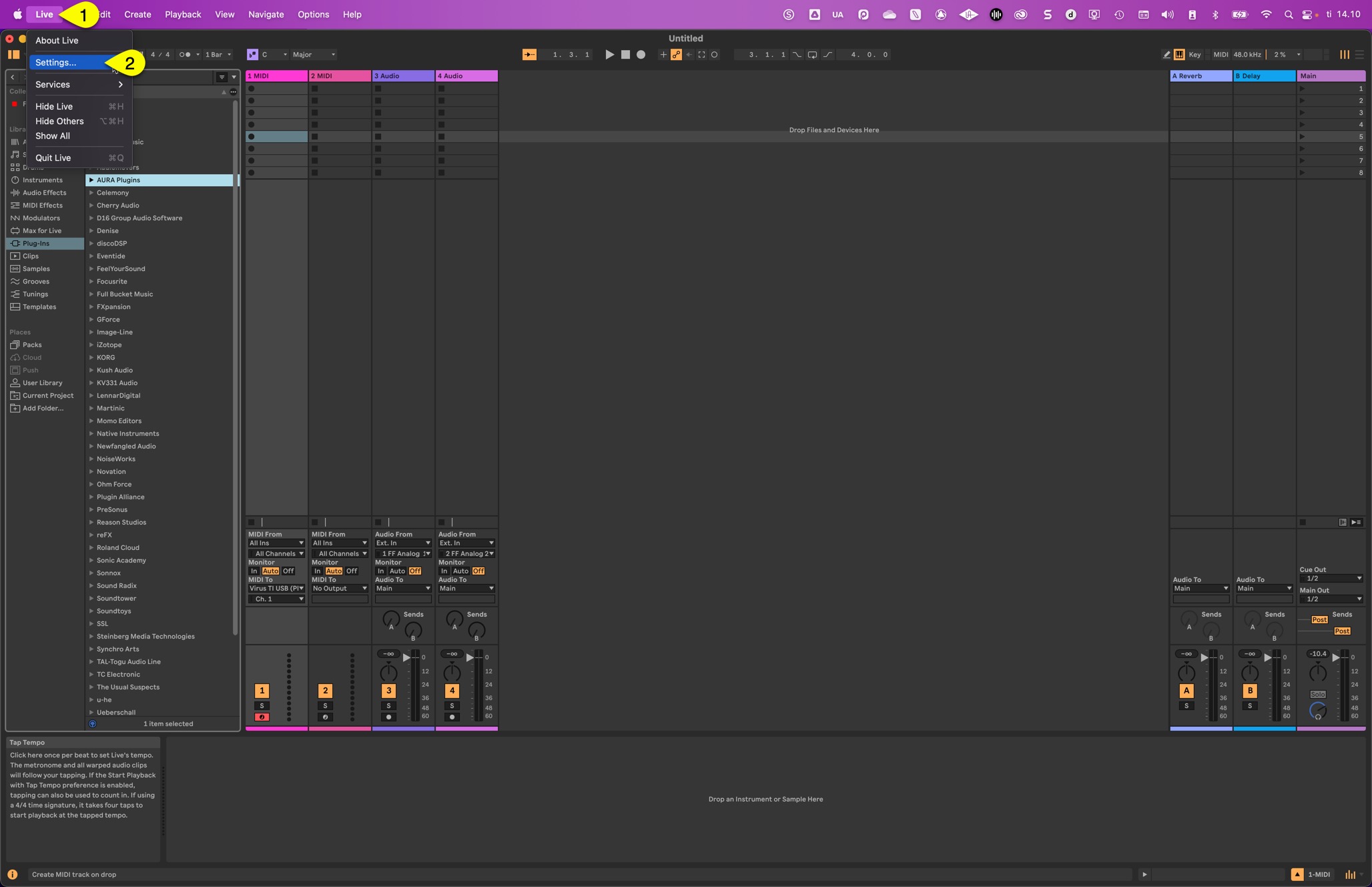The height and width of the screenshot is (887, 1372).
Task: Solo track 3 Audio
Action: tap(388, 705)
